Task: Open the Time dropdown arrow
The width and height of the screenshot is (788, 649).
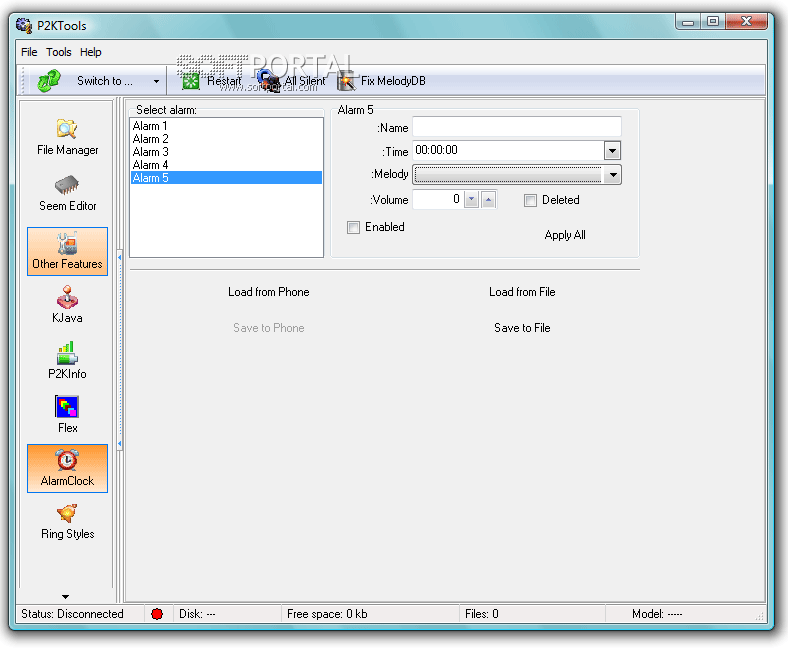Action: [x=612, y=151]
